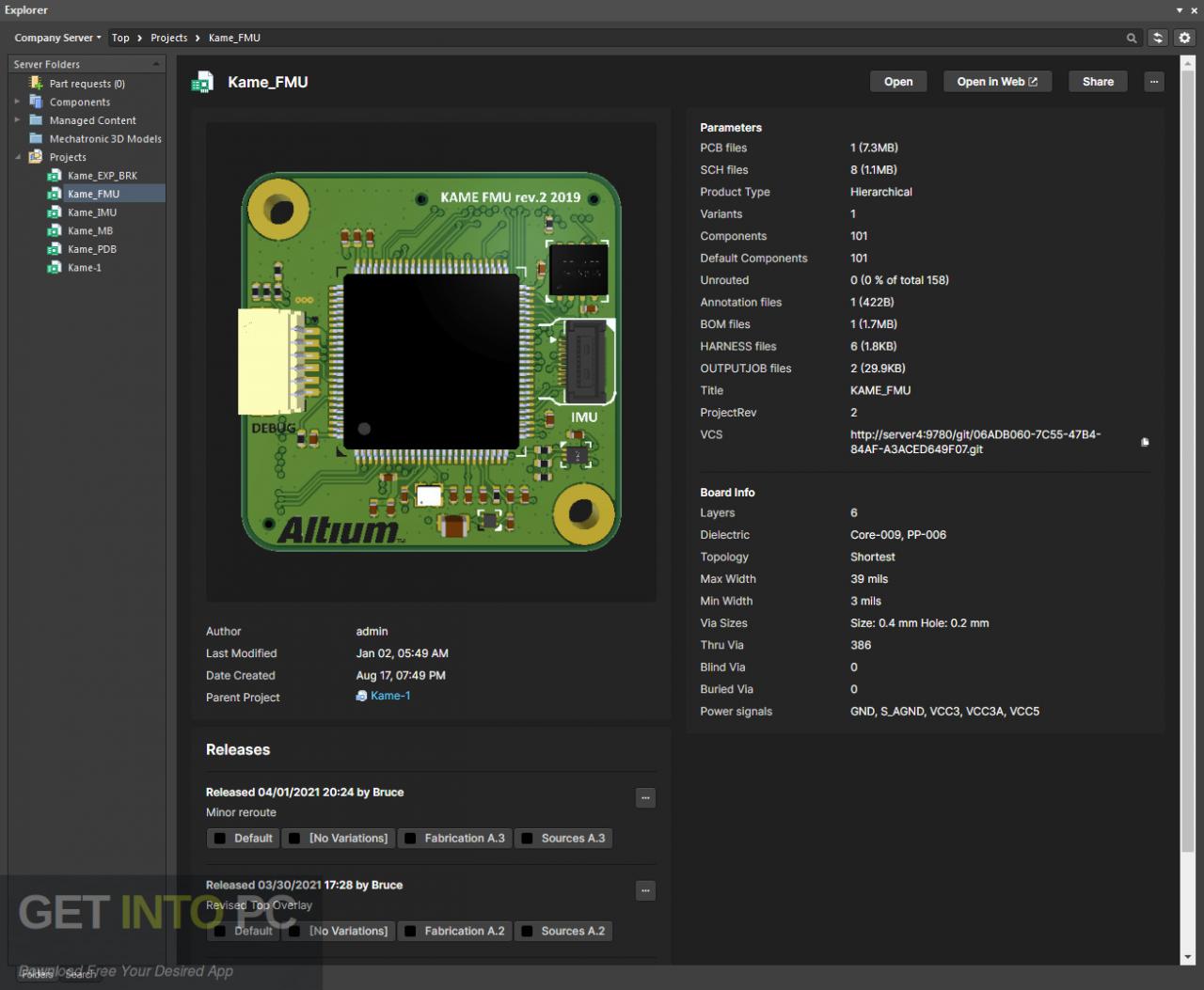Select Kame_FMU in the breadcrumb path

[234, 38]
